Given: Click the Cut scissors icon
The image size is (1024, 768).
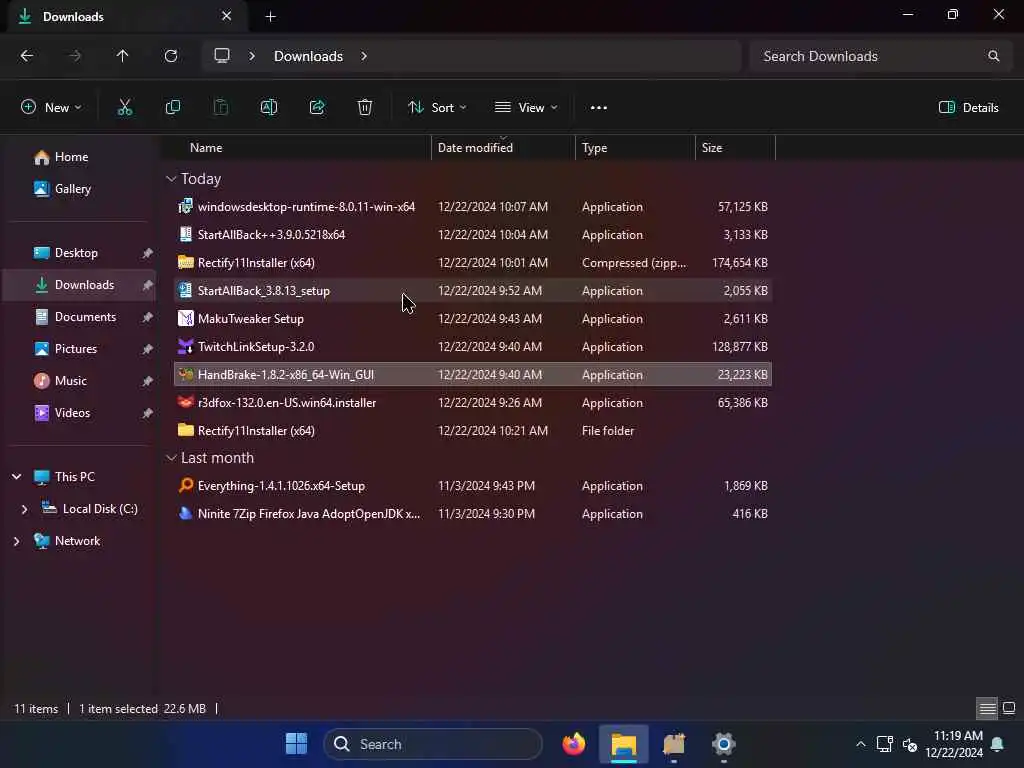Looking at the screenshot, I should pos(125,108).
